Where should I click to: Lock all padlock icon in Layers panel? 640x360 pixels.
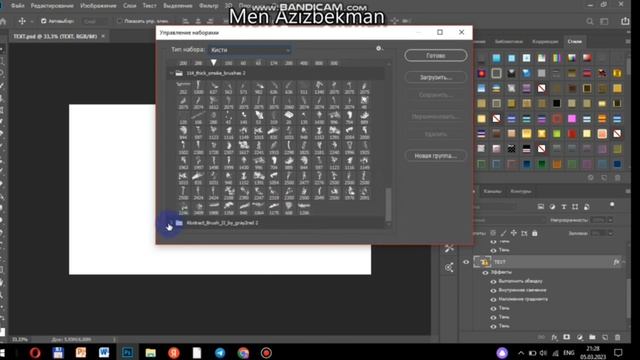535,233
